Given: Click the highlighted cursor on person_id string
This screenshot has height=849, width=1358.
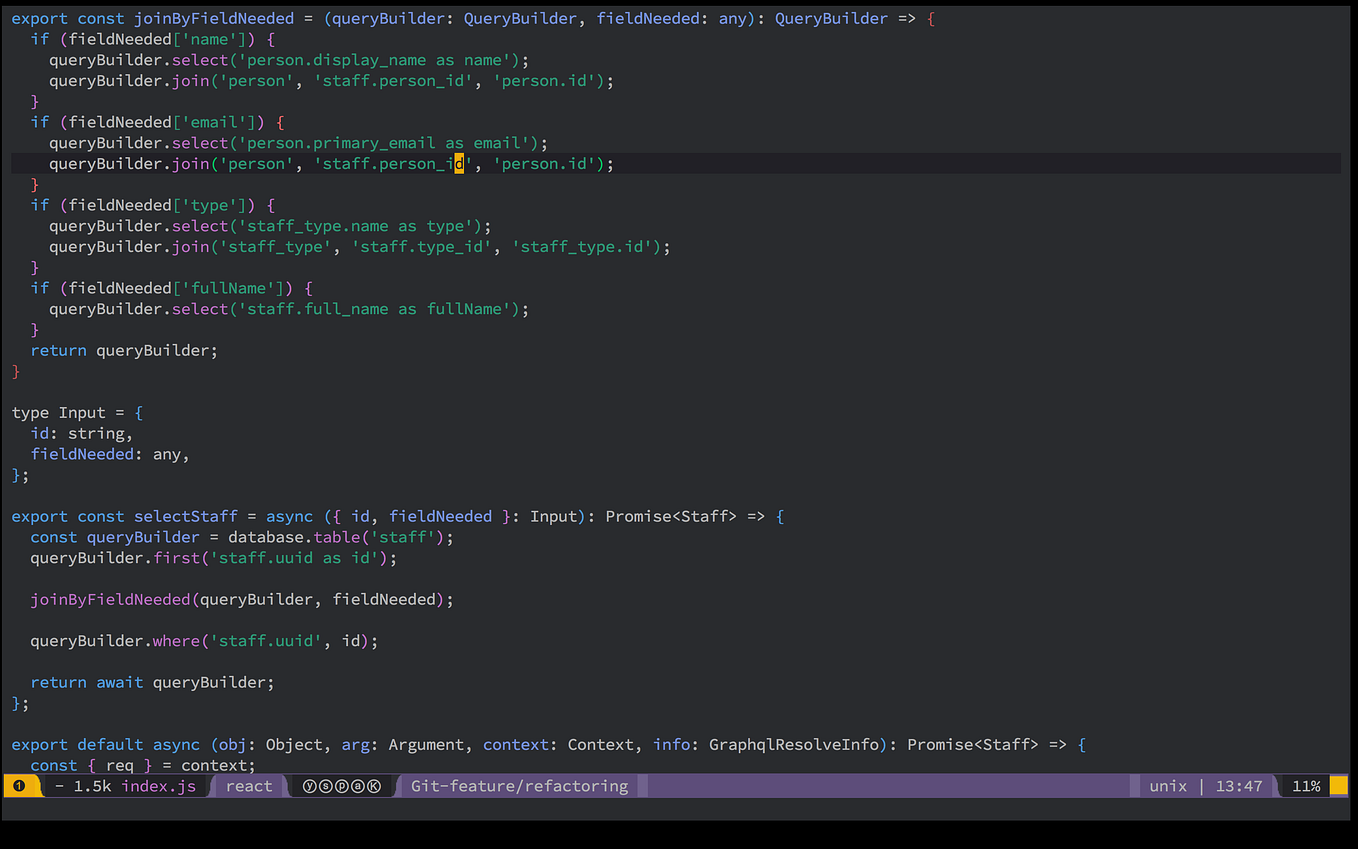Looking at the screenshot, I should click(x=458, y=163).
